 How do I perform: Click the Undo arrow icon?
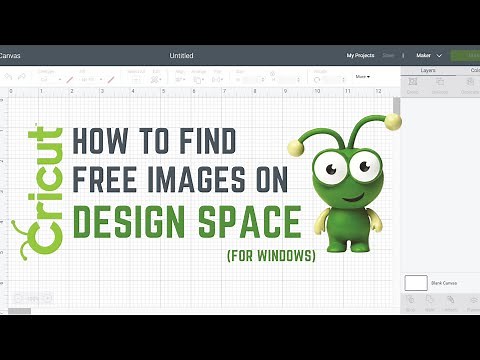[8, 77]
